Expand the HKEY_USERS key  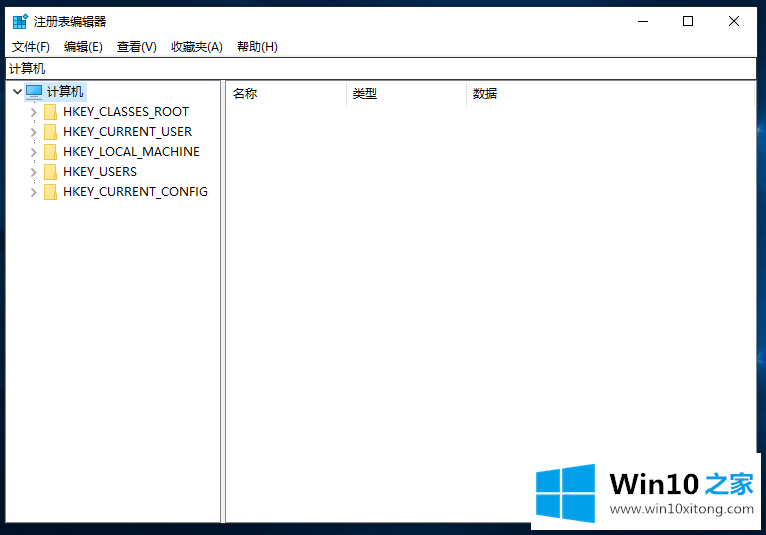(x=34, y=172)
